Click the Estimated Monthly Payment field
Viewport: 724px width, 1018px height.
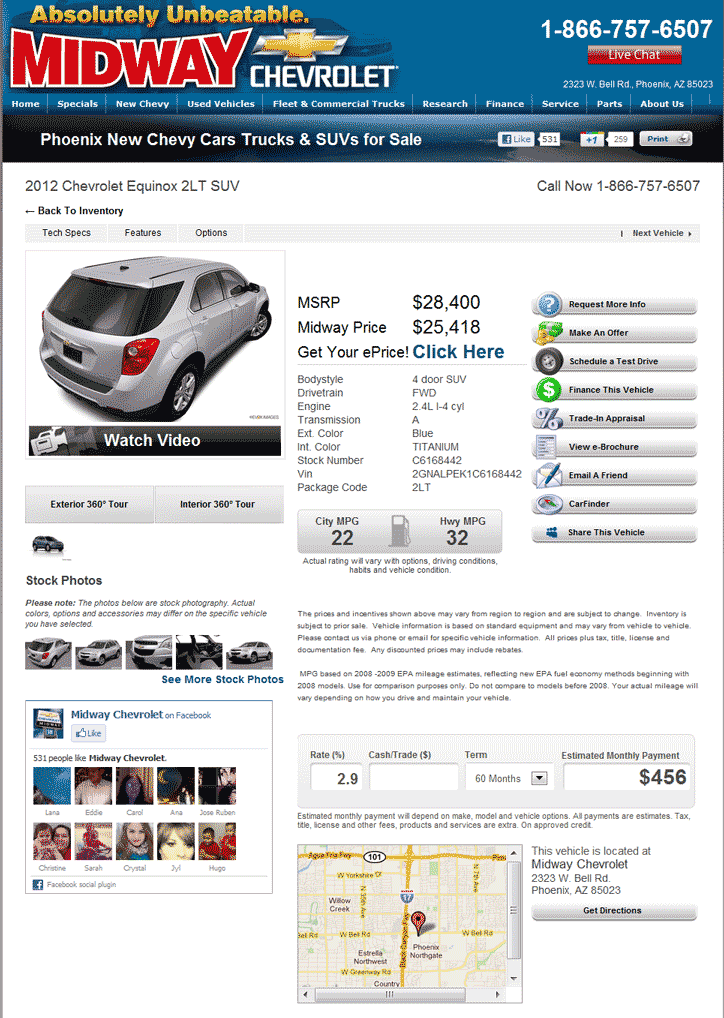627,777
